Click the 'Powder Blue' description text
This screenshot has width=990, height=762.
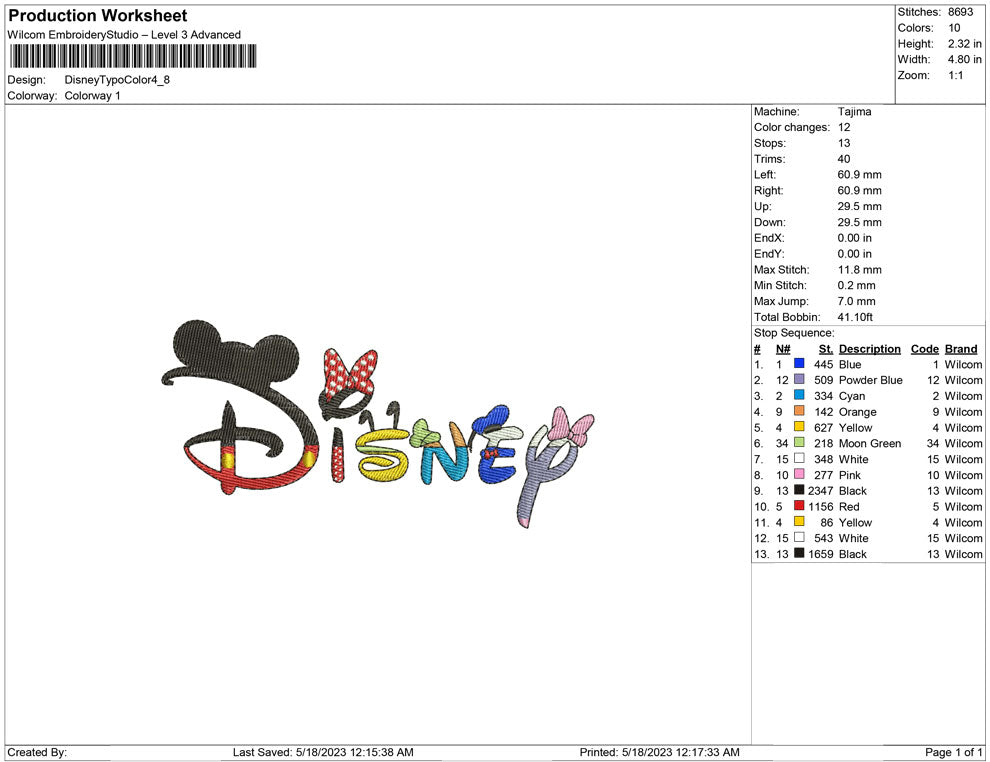point(870,380)
